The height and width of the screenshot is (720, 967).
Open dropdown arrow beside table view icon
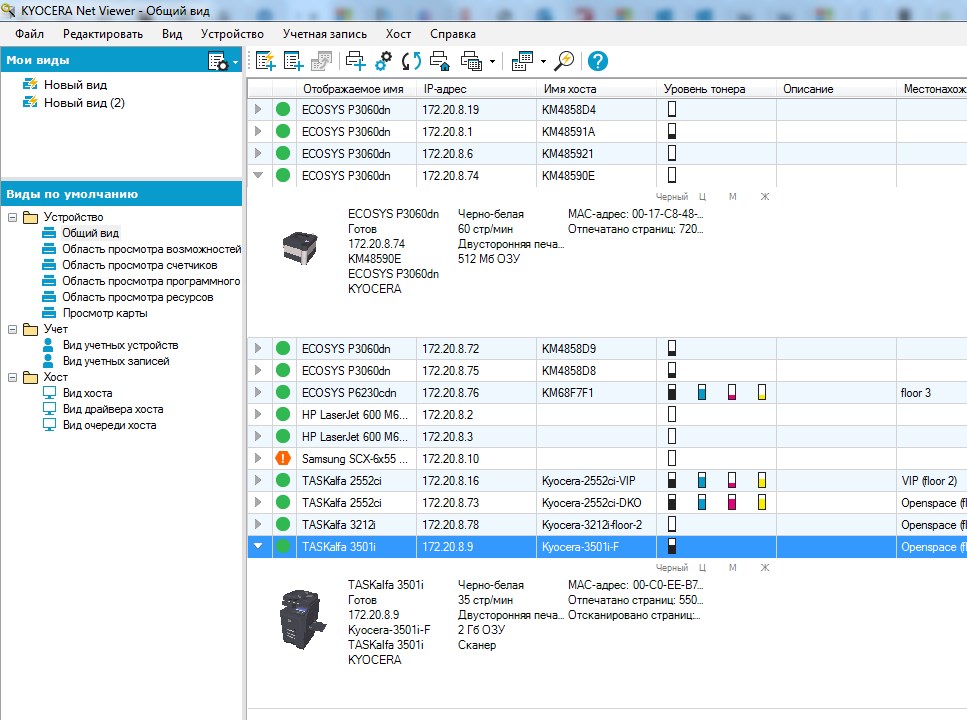(x=543, y=61)
